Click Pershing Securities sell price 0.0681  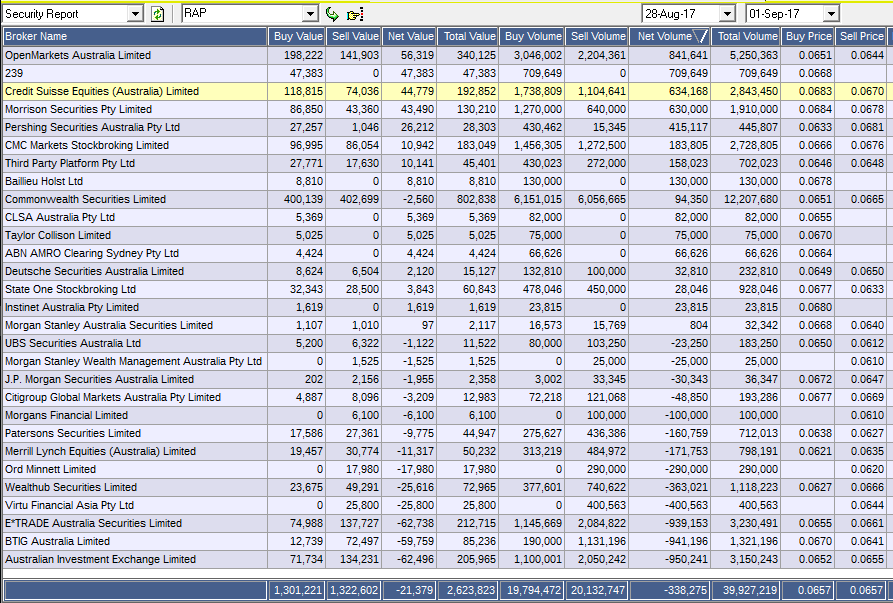[x=867, y=128]
